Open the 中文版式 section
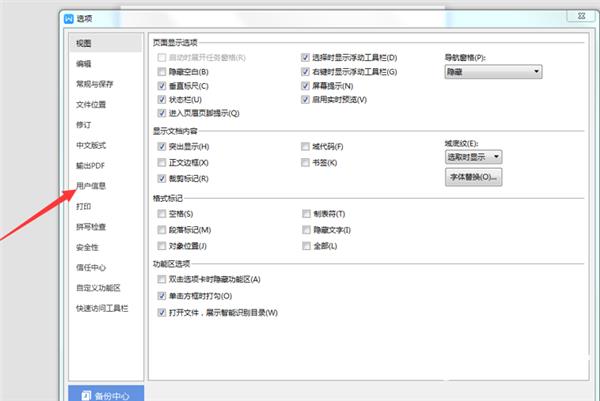Screen dimensions: 600x401 click(91, 145)
